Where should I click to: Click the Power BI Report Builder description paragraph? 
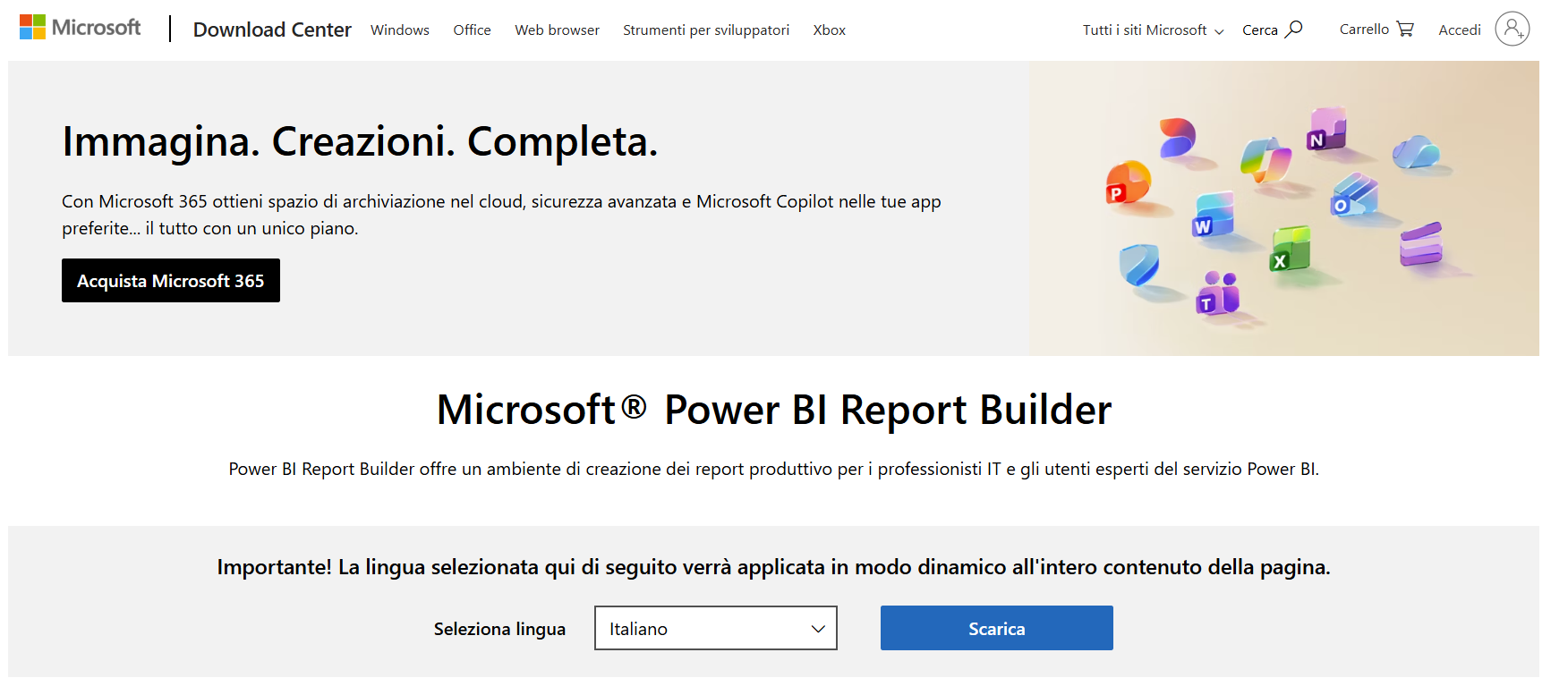pyautogui.click(x=774, y=469)
